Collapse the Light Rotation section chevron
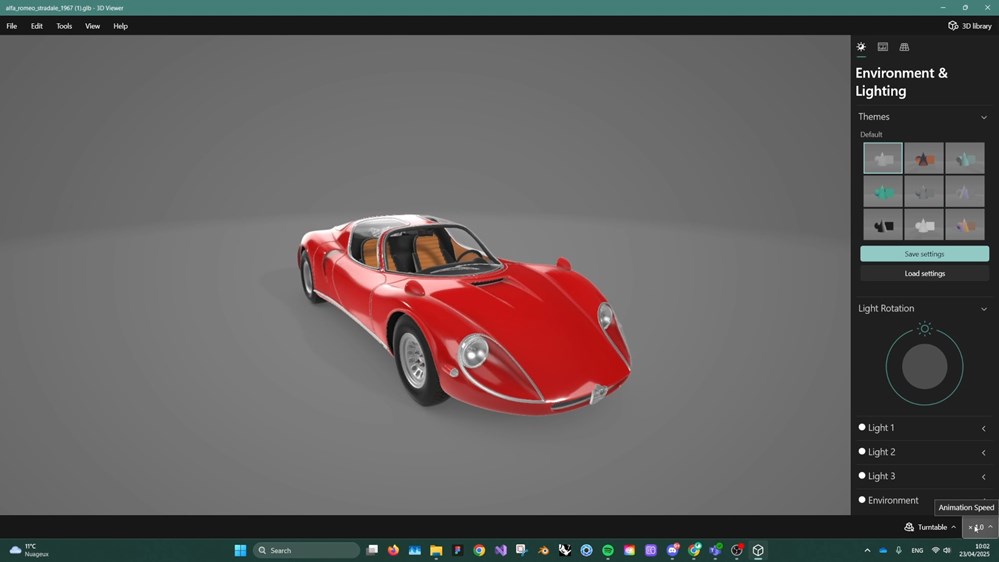Viewport: 999px width, 562px height. pos(984,309)
